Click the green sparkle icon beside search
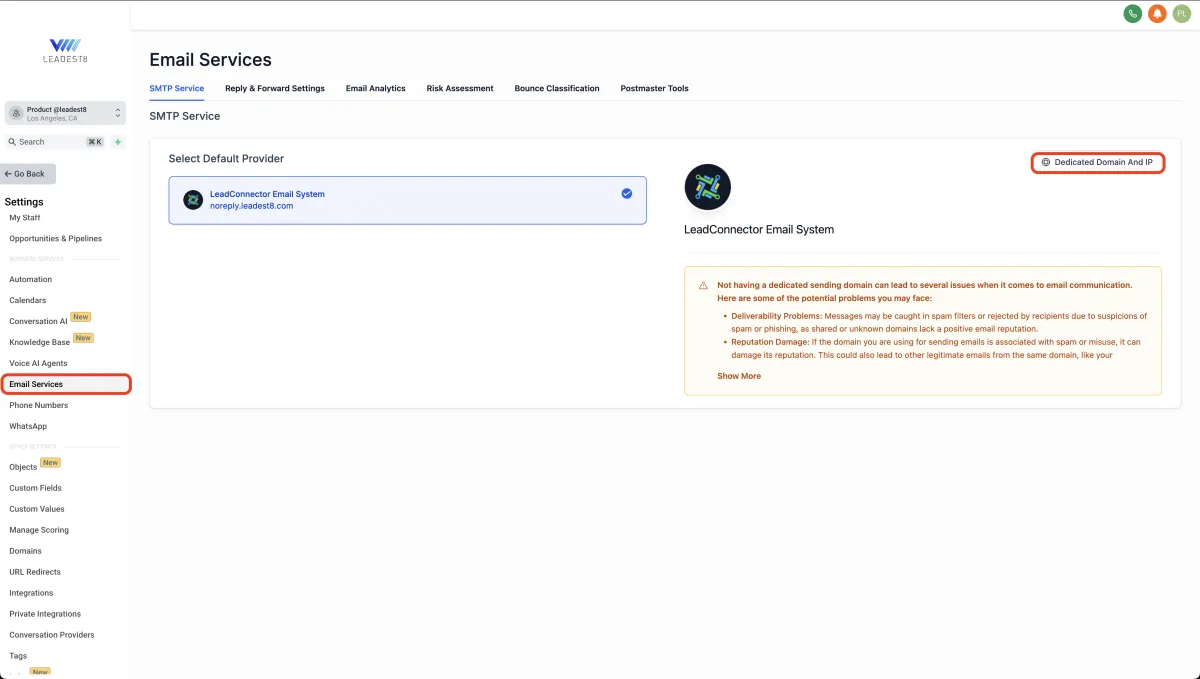 [118, 142]
